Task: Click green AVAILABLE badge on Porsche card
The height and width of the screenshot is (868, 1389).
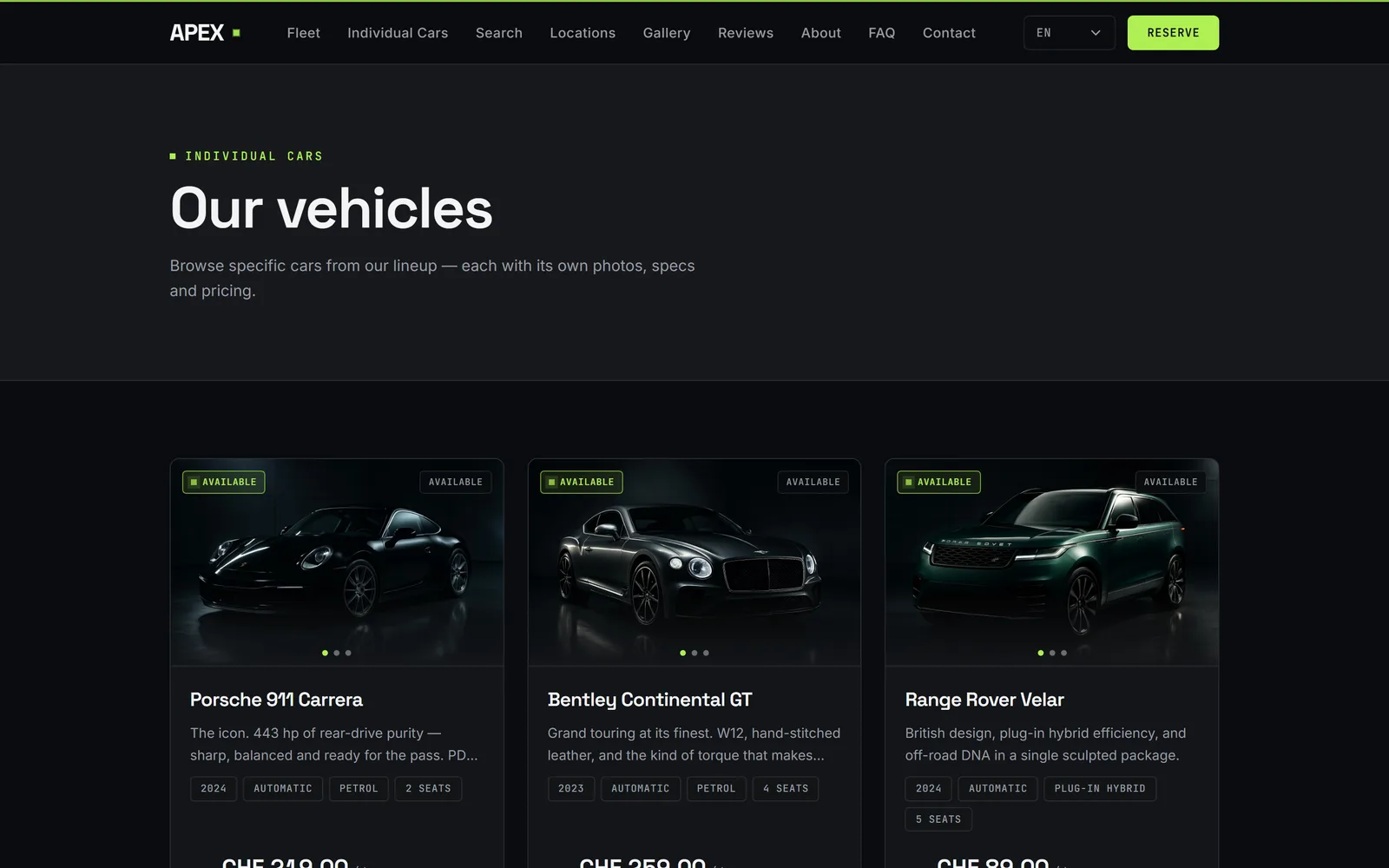Action: [223, 482]
